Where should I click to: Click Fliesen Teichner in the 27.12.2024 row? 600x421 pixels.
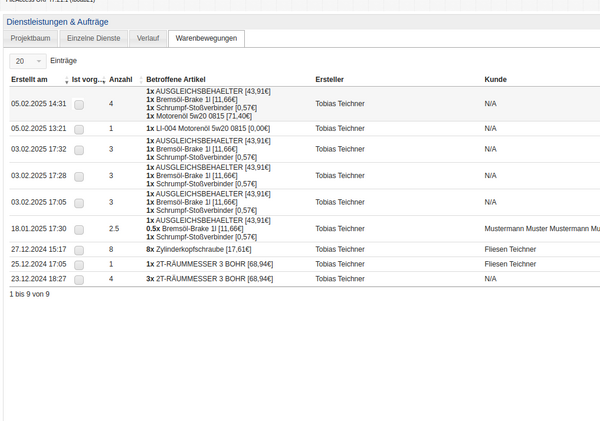pos(510,250)
